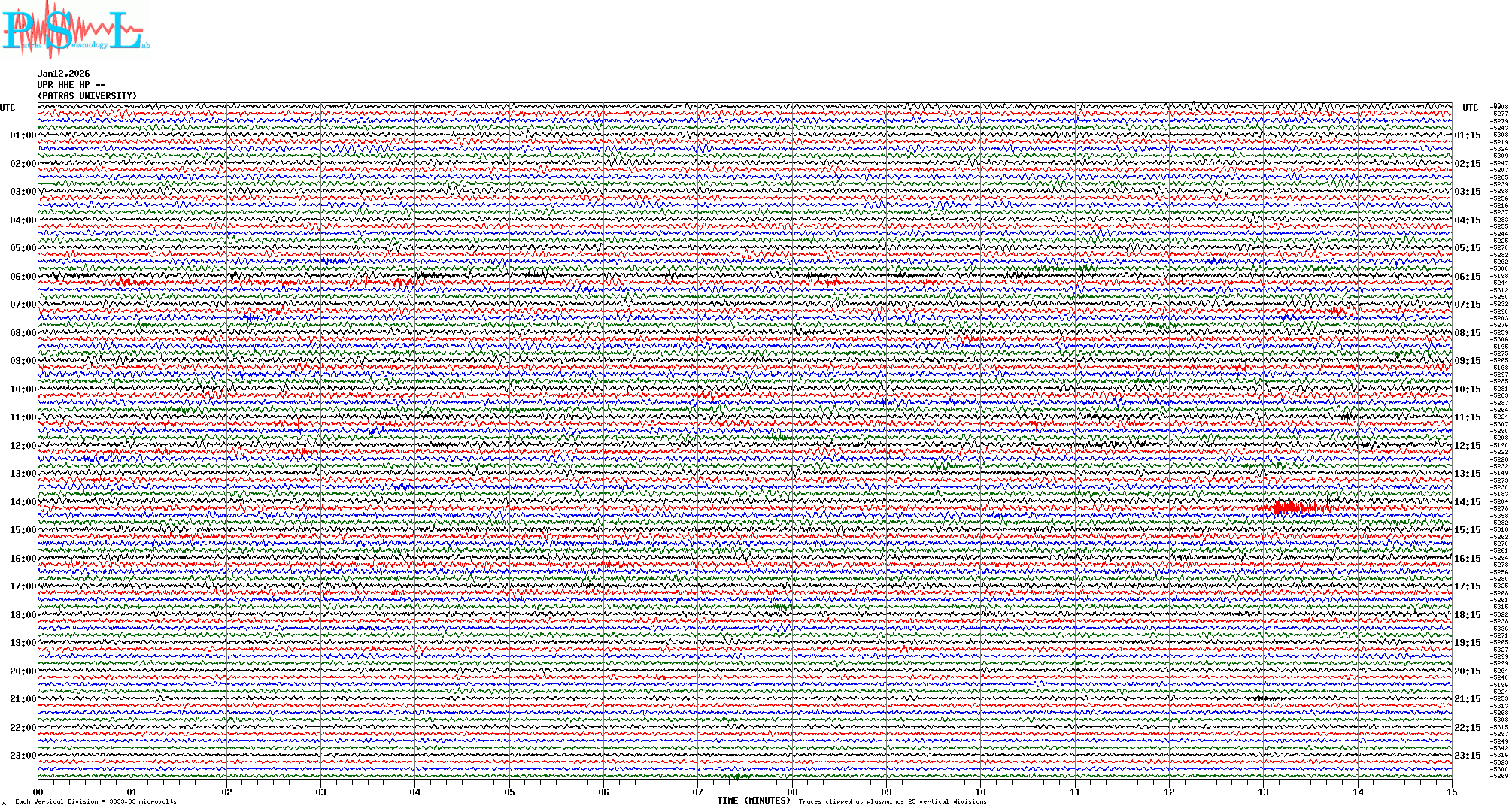The height and width of the screenshot is (812, 1512).
Task: Click the 14:15 time label on right
Action: pyautogui.click(x=1467, y=502)
